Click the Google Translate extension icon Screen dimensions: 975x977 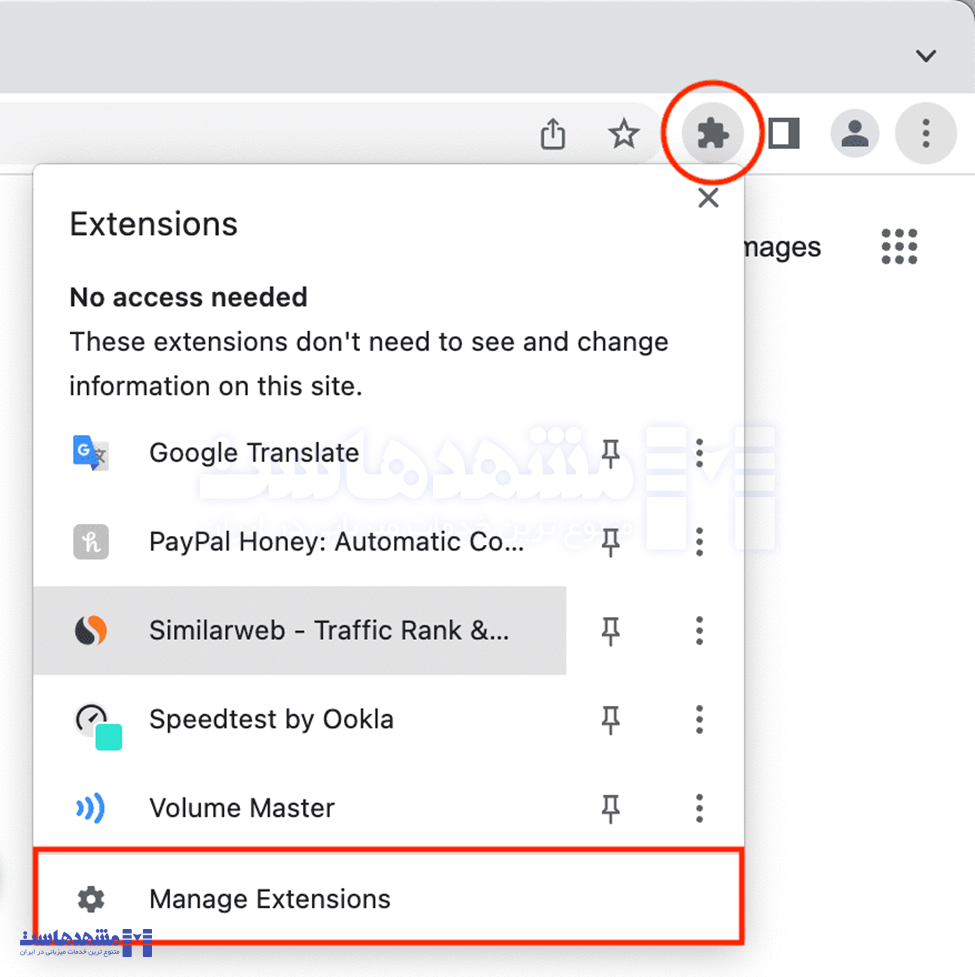91,453
